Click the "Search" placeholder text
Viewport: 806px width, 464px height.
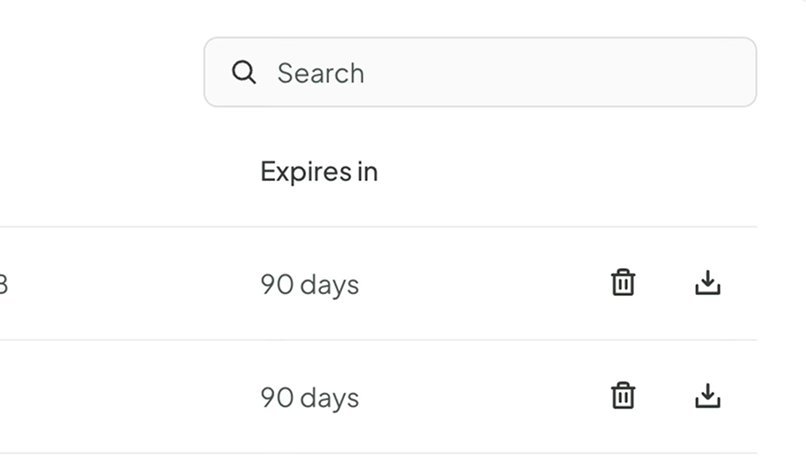(x=320, y=73)
